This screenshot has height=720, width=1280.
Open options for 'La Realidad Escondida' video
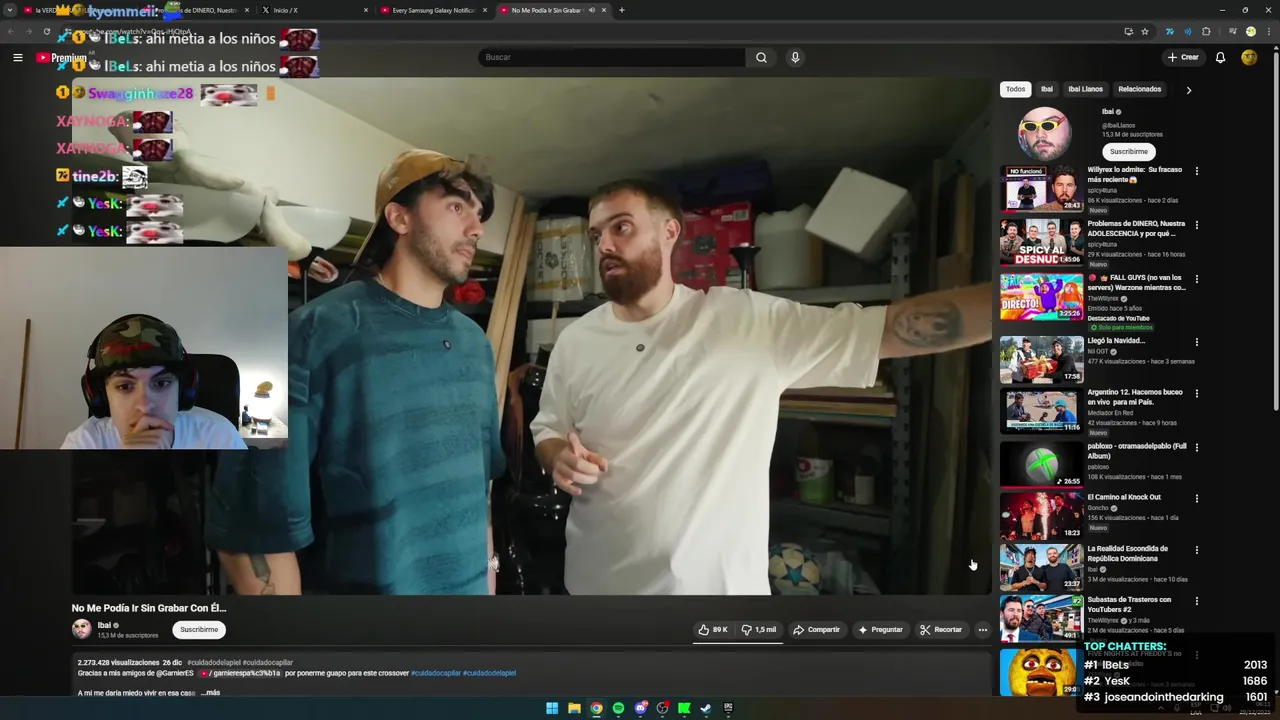pyautogui.click(x=1196, y=550)
